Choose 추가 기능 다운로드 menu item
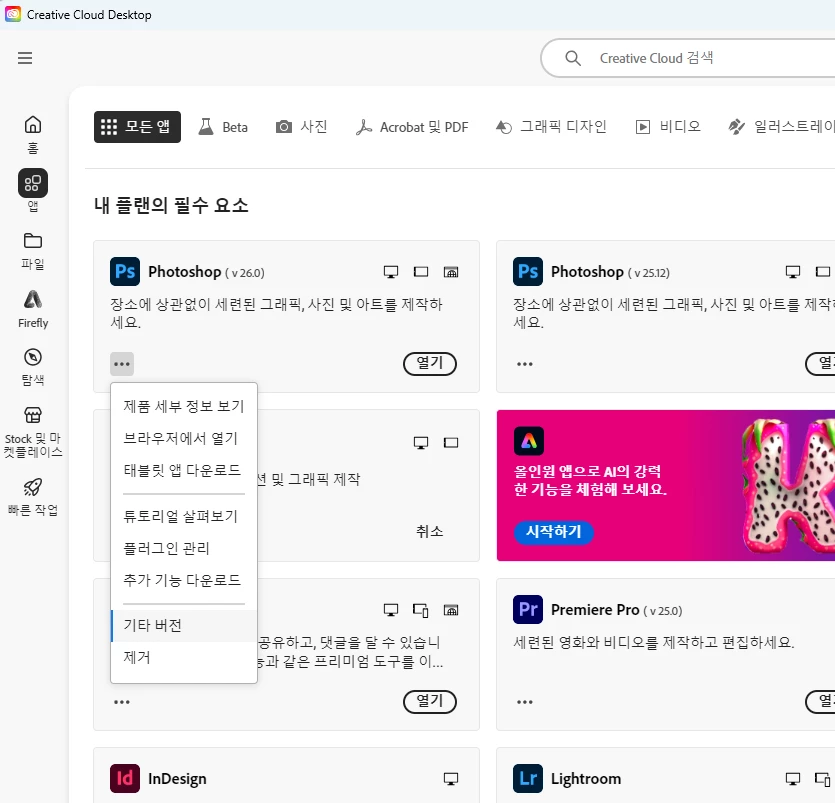This screenshot has height=803, width=835. click(x=184, y=580)
